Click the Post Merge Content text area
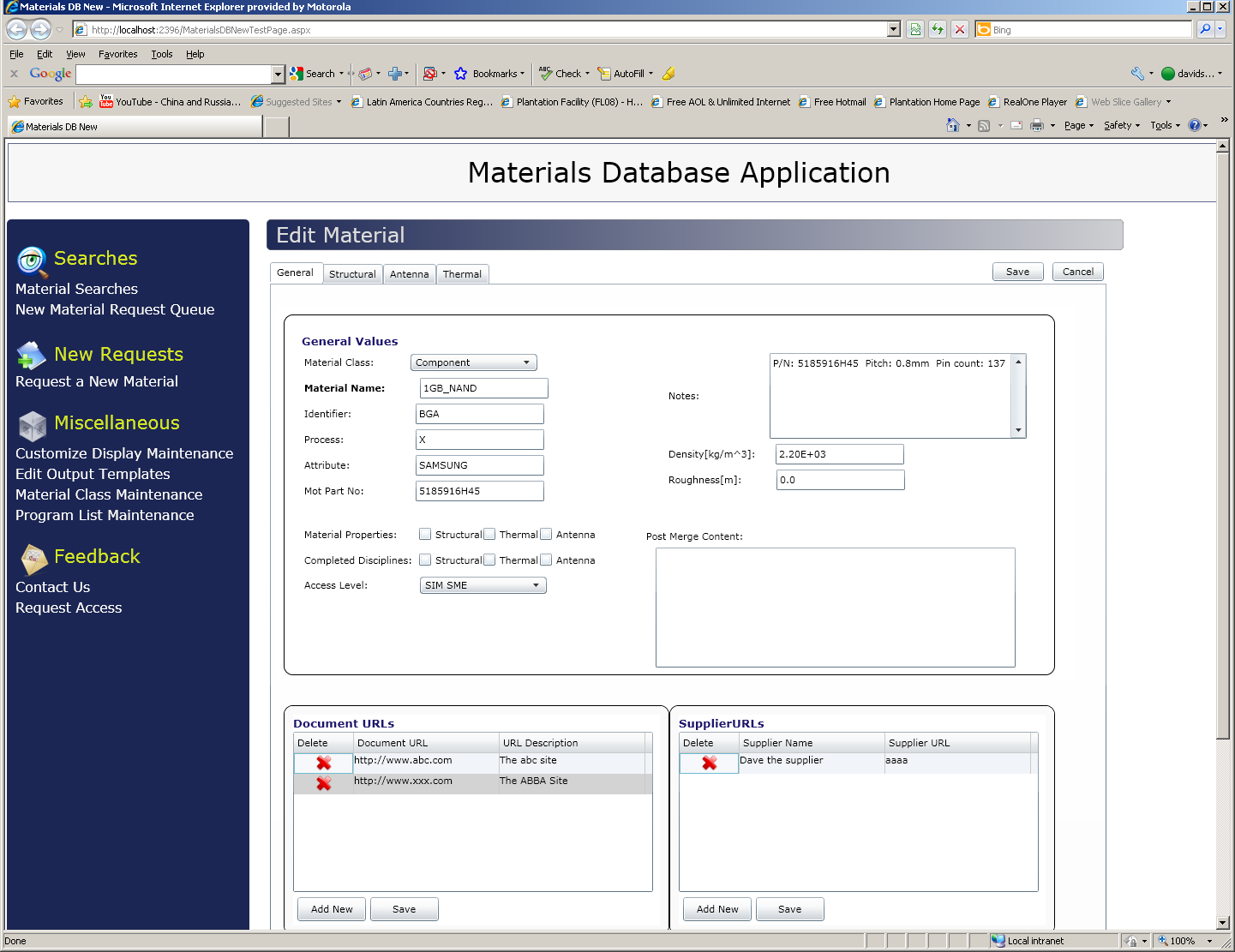This screenshot has height=952, width=1235. pos(836,608)
